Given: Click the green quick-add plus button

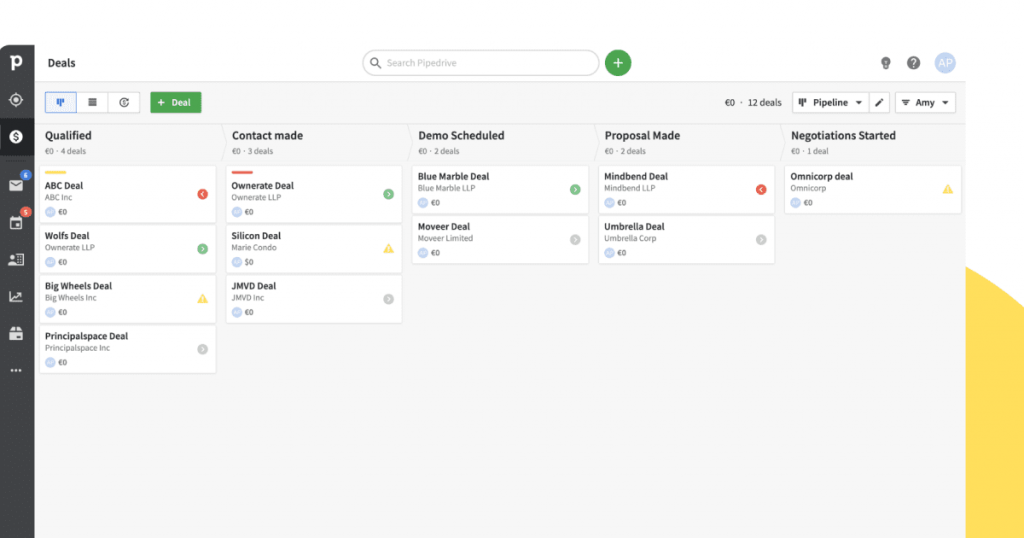Looking at the screenshot, I should click(618, 63).
